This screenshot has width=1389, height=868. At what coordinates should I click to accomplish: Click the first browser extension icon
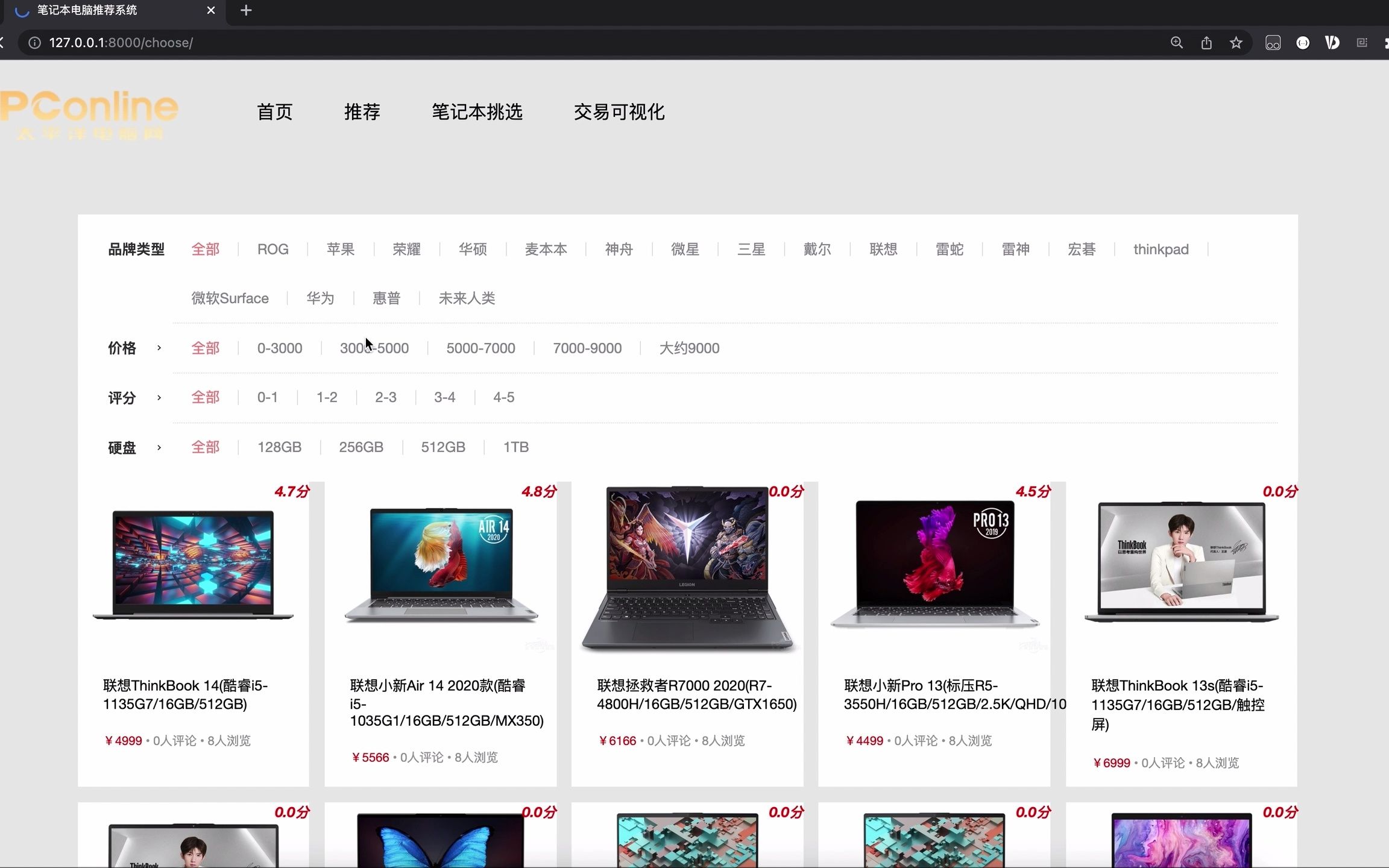1273,43
